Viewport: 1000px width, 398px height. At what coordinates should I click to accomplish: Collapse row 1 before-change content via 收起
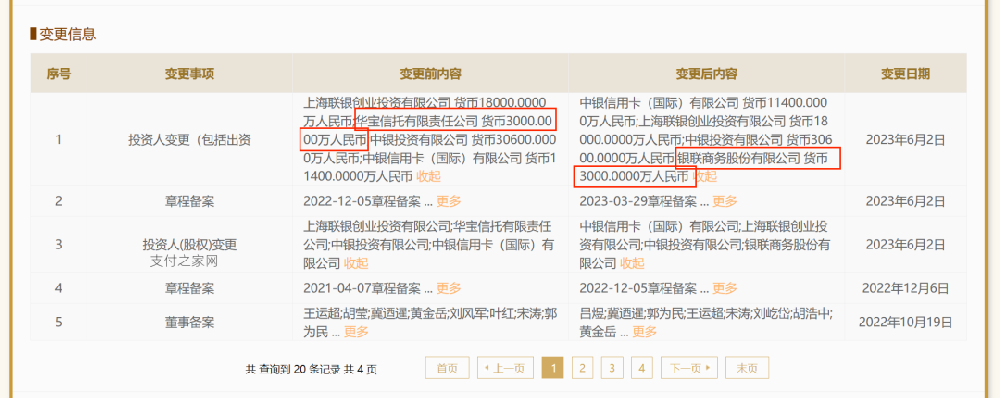429,177
